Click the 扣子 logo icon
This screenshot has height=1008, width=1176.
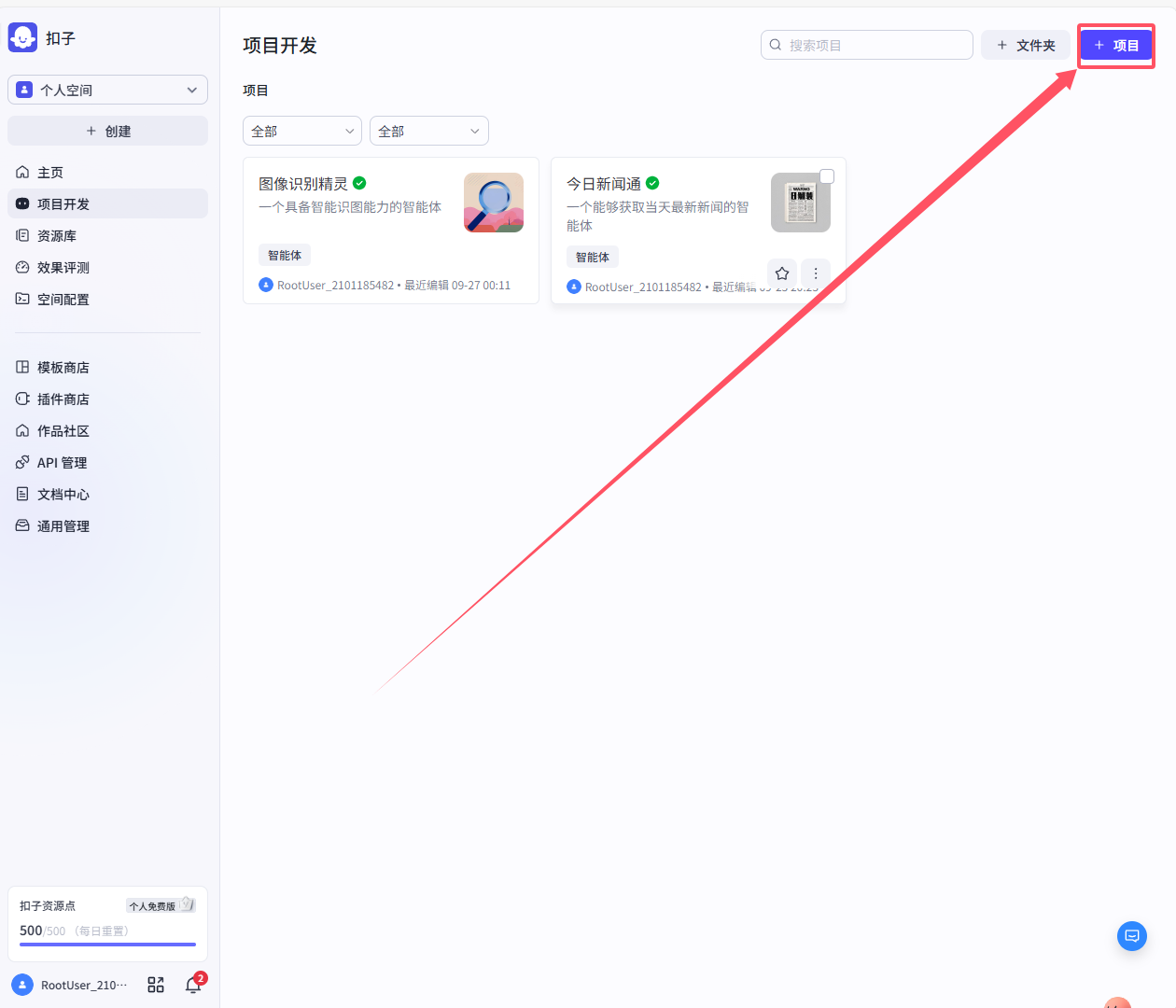tap(22, 37)
